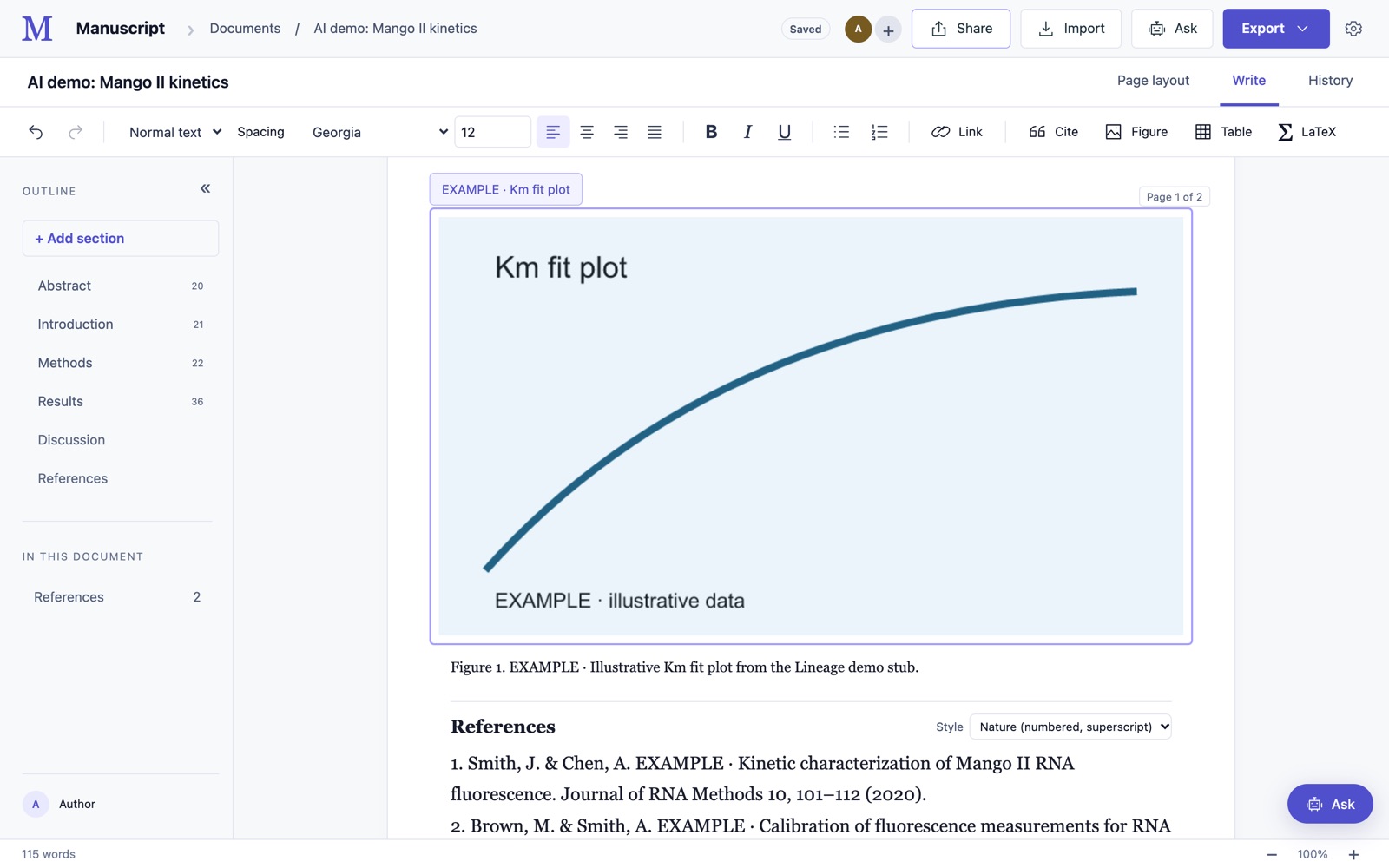Insert a hyperlink with Link tool
The width and height of the screenshot is (1389, 868).
pos(957,132)
